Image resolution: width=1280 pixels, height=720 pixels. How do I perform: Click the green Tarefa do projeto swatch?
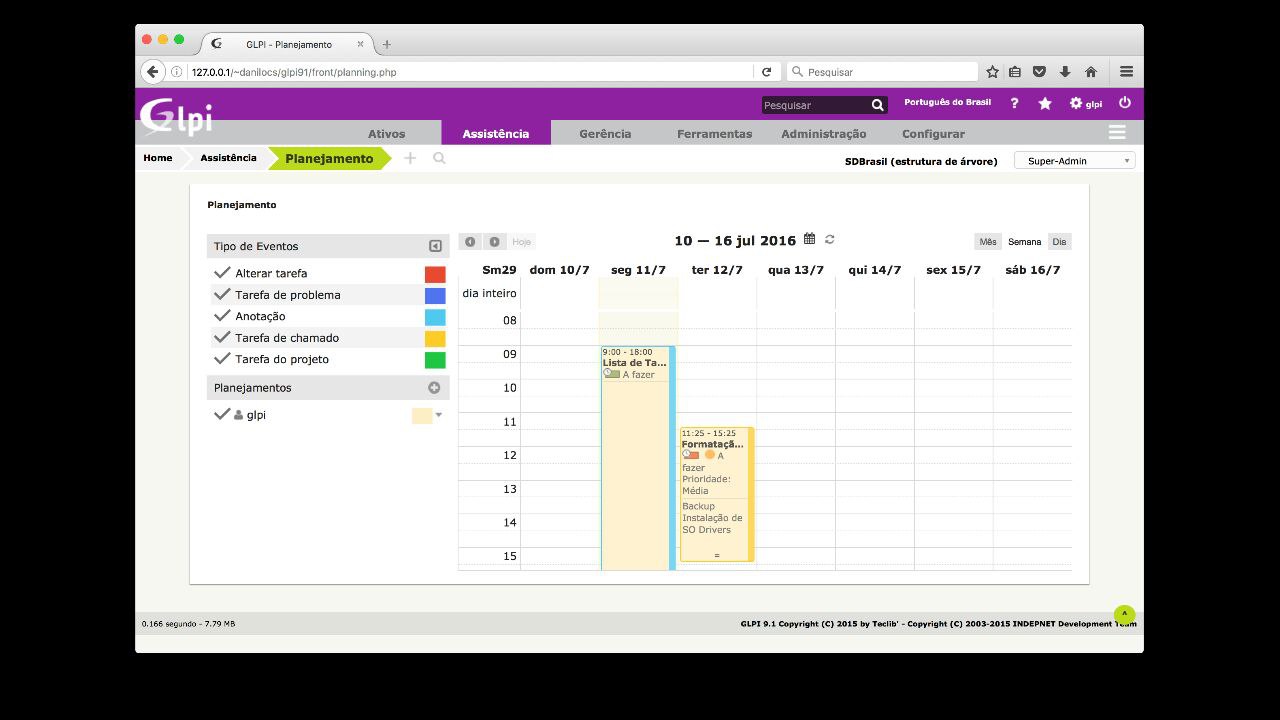pos(435,360)
